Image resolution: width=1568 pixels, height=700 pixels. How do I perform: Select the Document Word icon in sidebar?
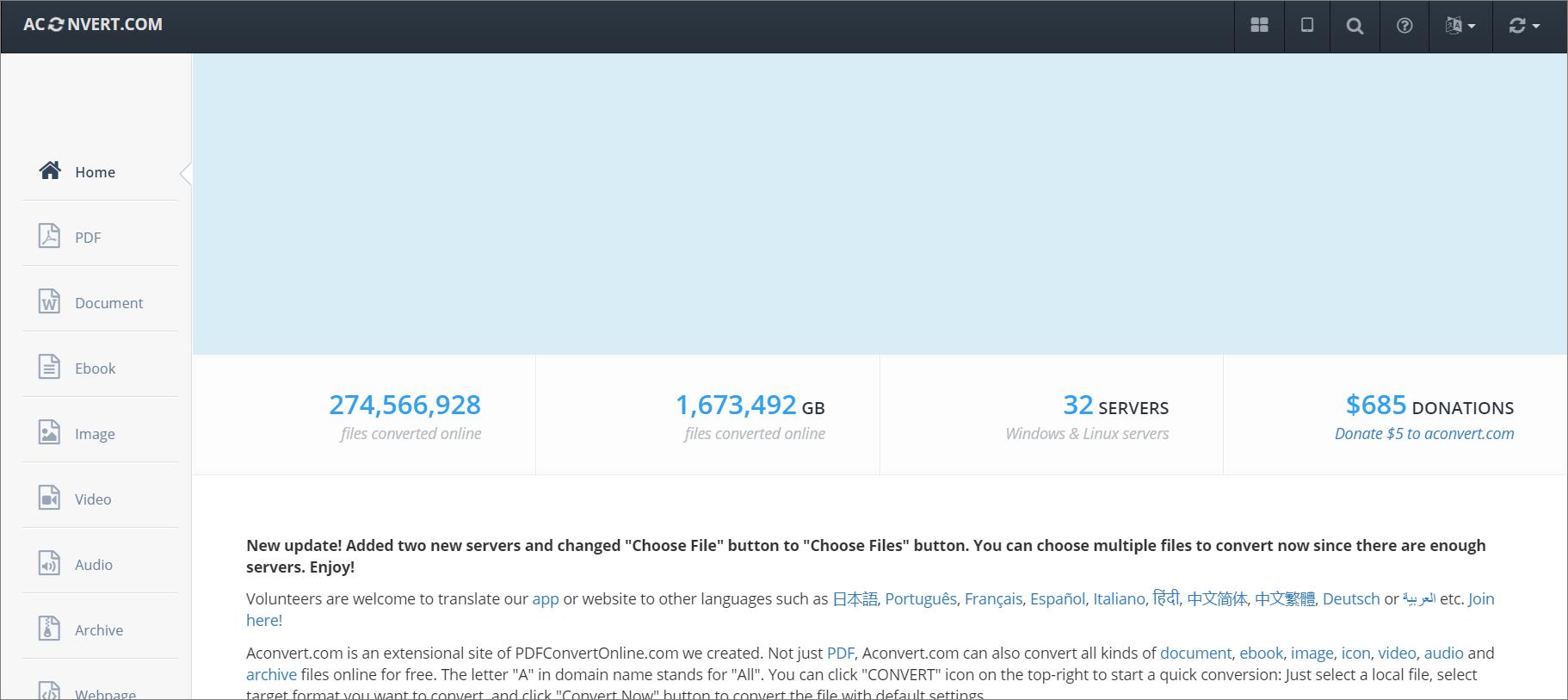coord(49,301)
